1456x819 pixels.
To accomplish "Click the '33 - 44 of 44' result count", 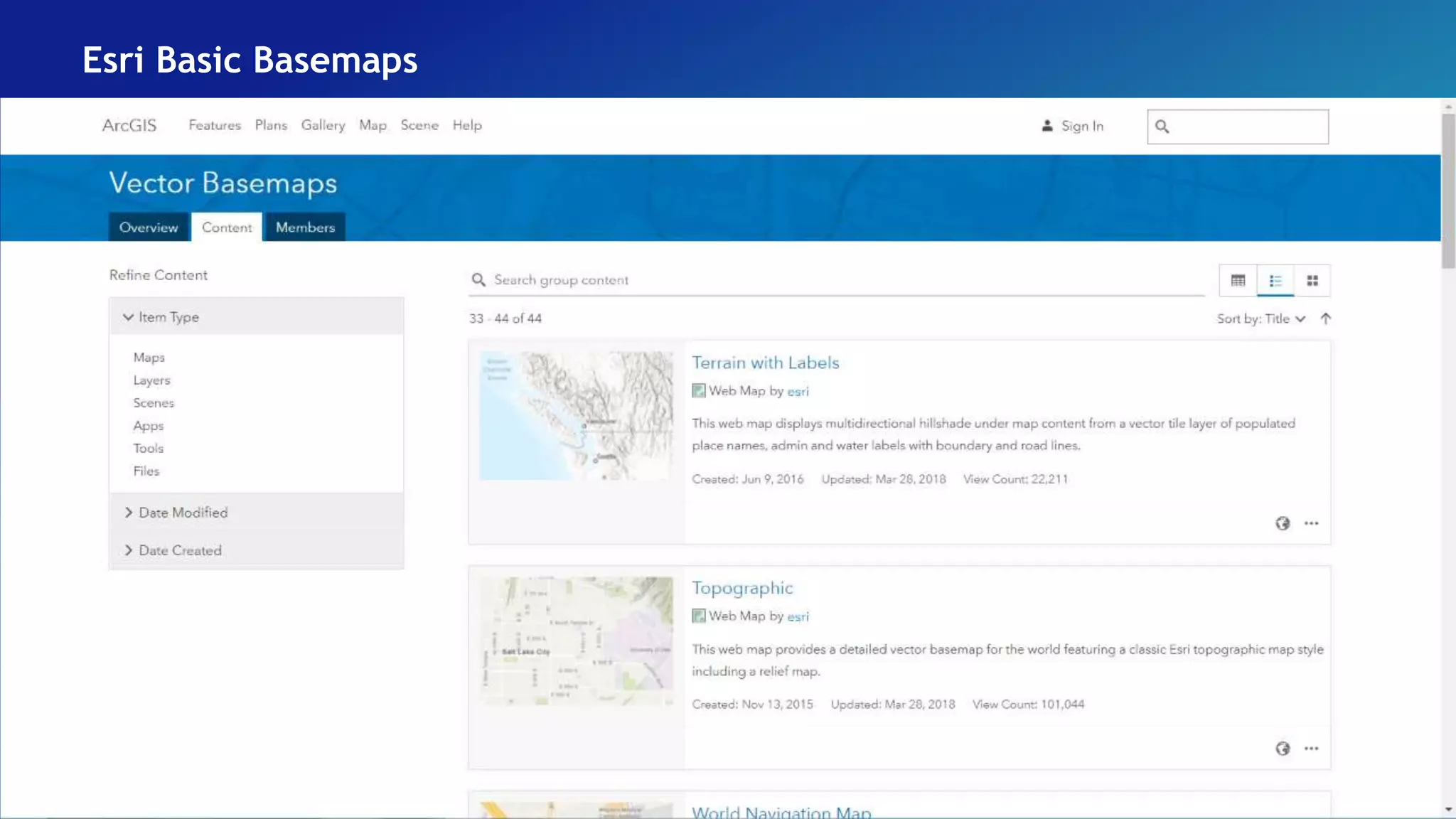I will pos(505,318).
